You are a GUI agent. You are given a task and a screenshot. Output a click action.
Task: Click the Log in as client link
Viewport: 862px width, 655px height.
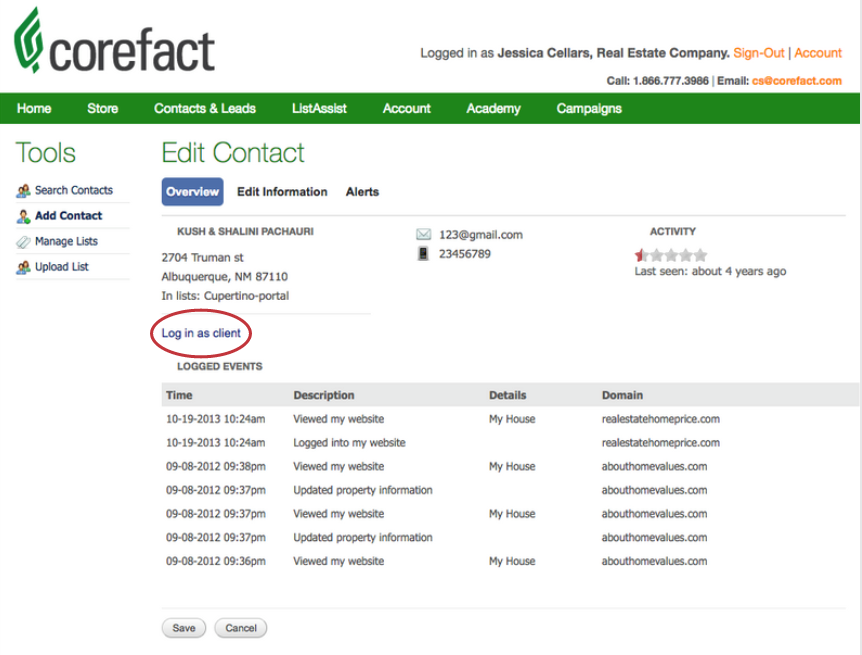point(201,333)
